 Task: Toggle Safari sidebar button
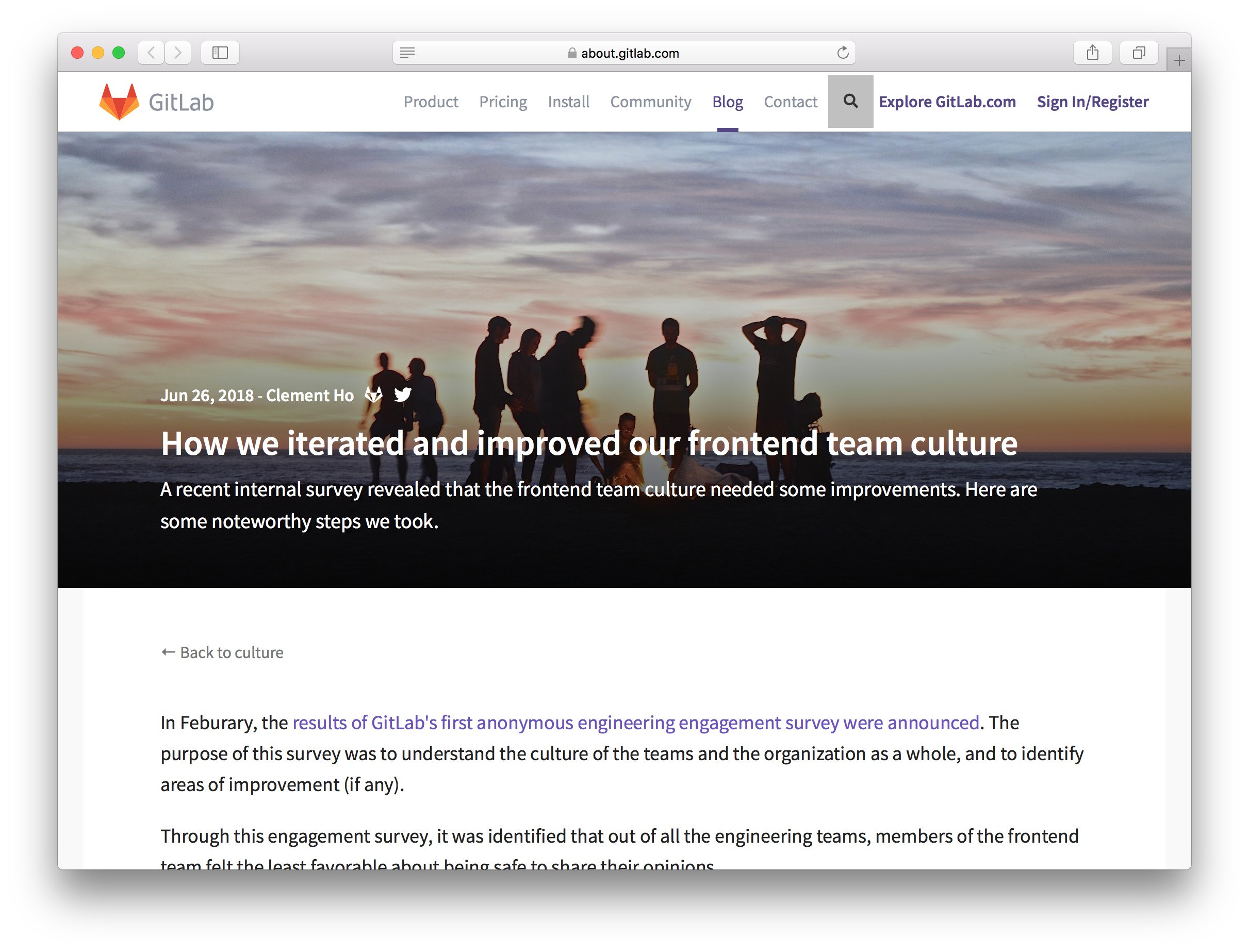pos(220,53)
